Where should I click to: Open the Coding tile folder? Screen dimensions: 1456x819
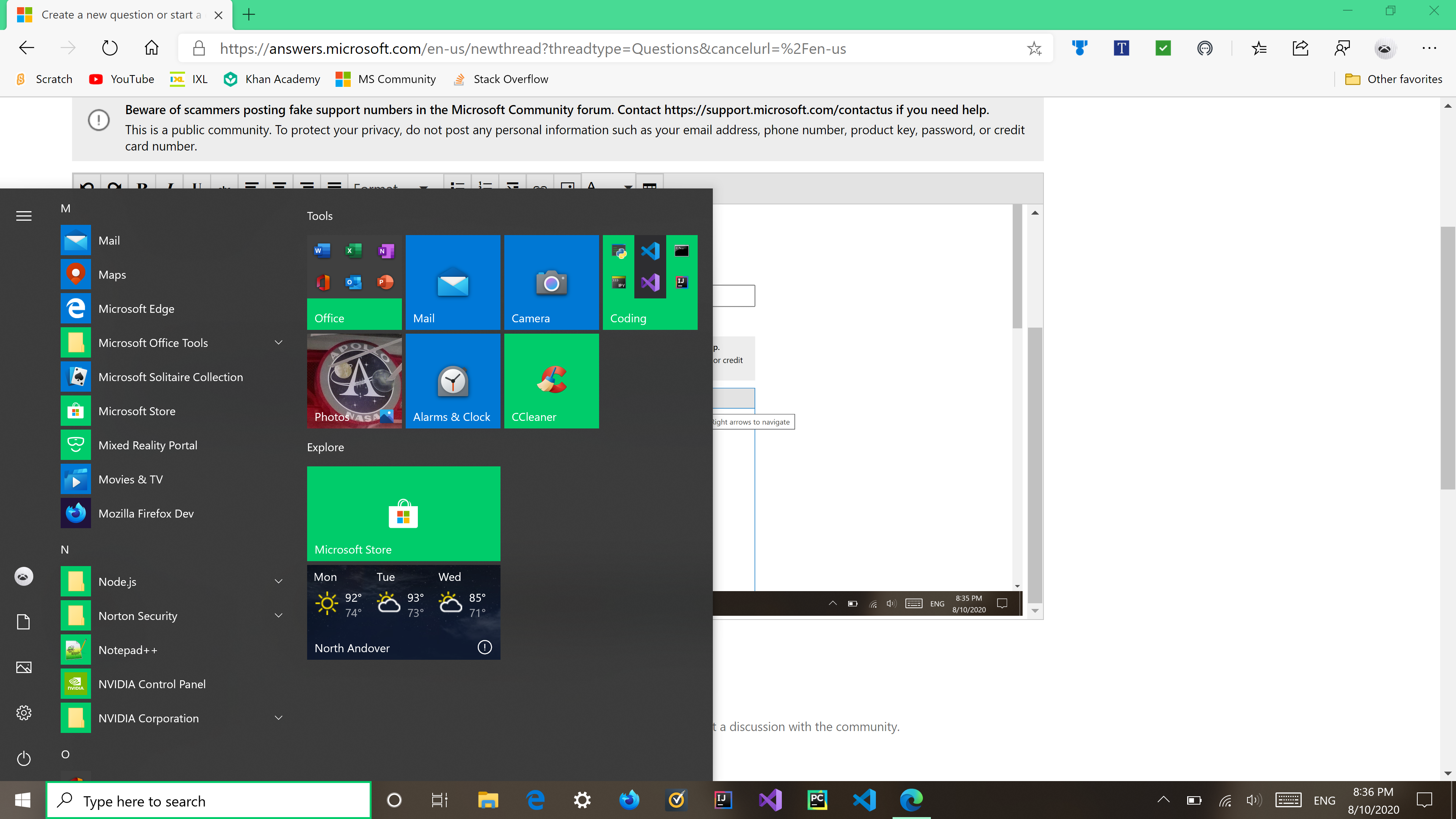pos(650,282)
